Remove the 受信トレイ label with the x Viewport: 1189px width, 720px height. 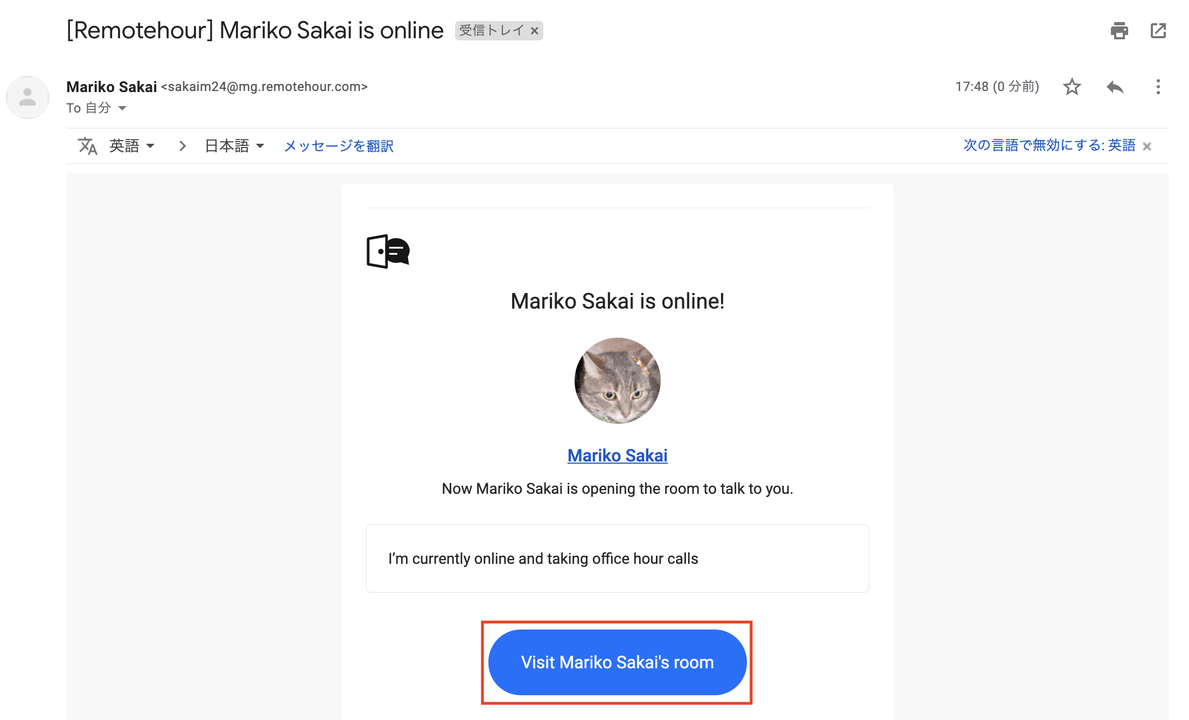click(x=535, y=31)
